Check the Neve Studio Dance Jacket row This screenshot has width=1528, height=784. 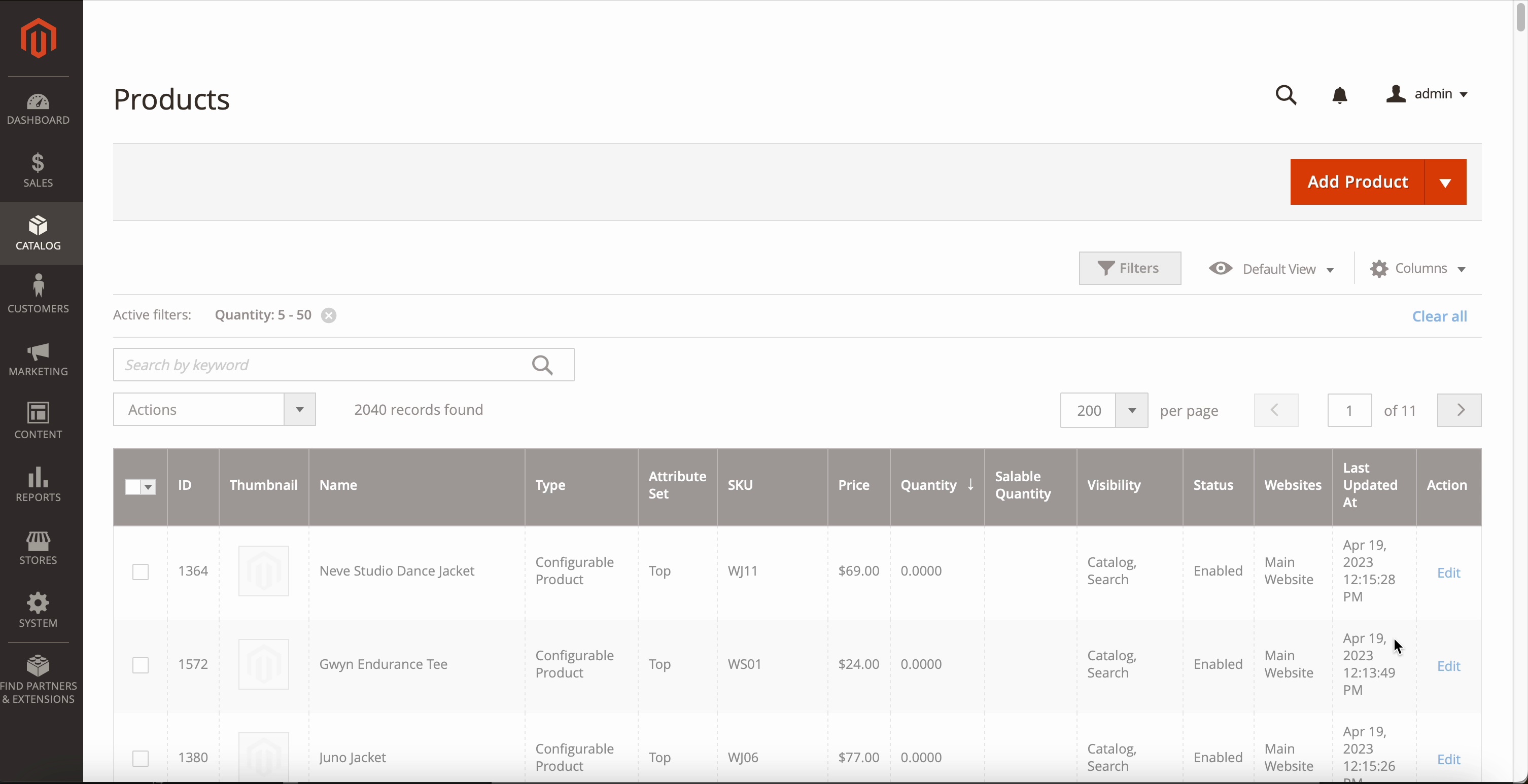pos(141,572)
